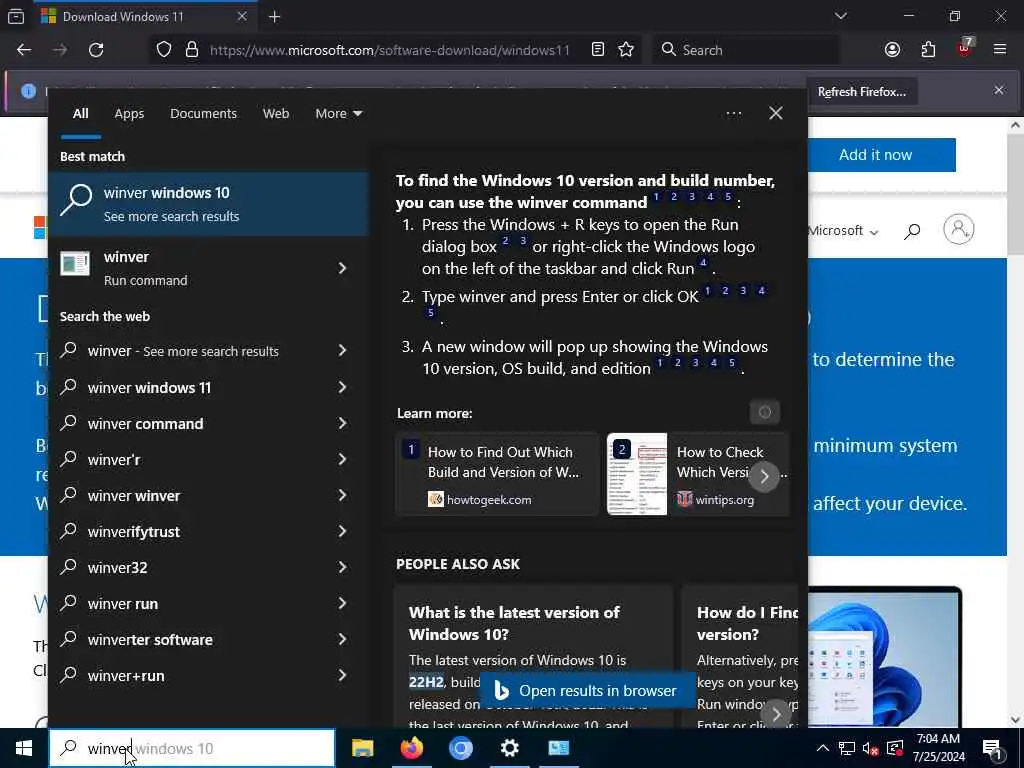
Task: Expand the winver'r suggestion arrow
Action: [342, 460]
